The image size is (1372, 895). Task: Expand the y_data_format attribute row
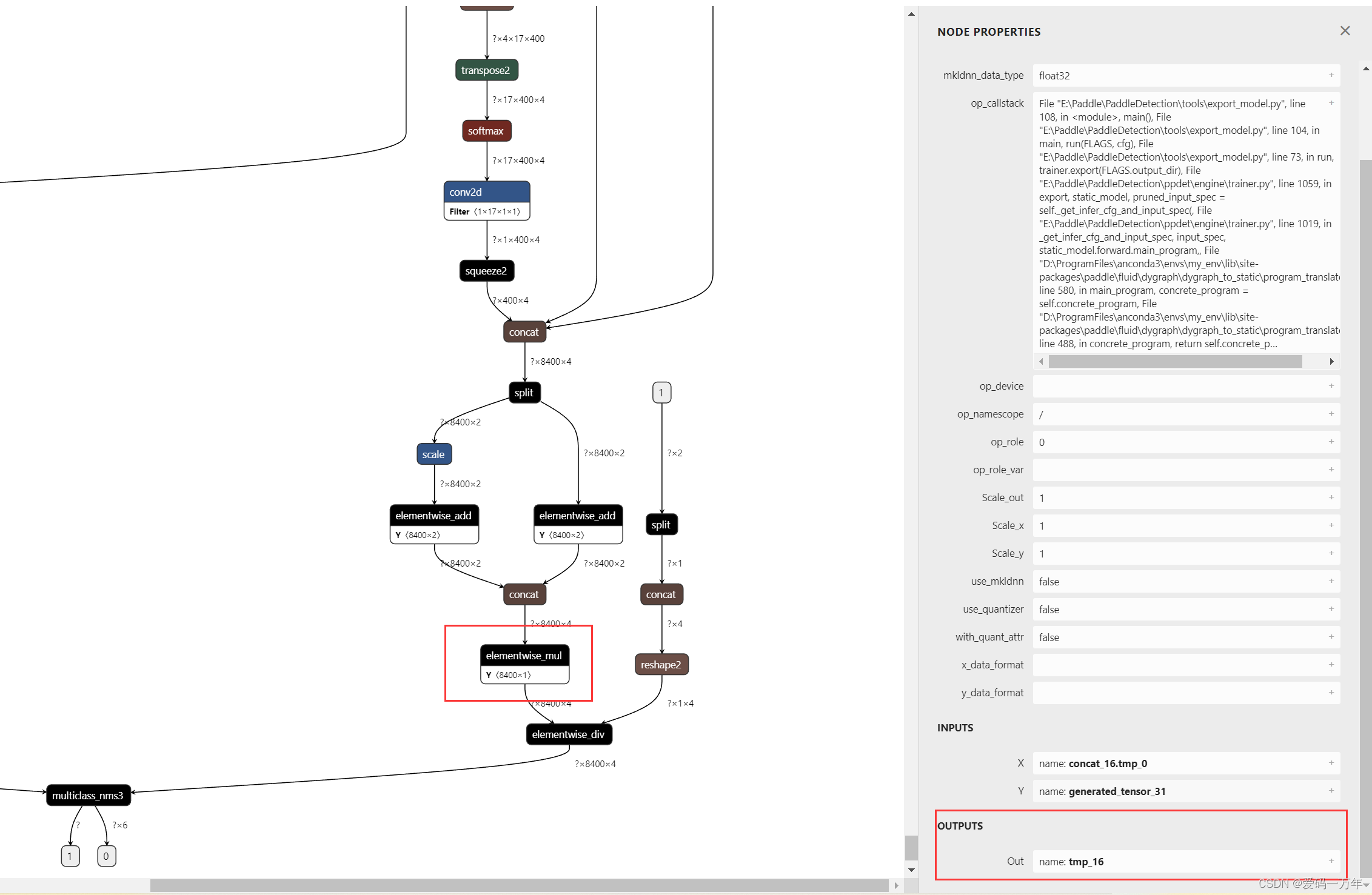point(1331,693)
